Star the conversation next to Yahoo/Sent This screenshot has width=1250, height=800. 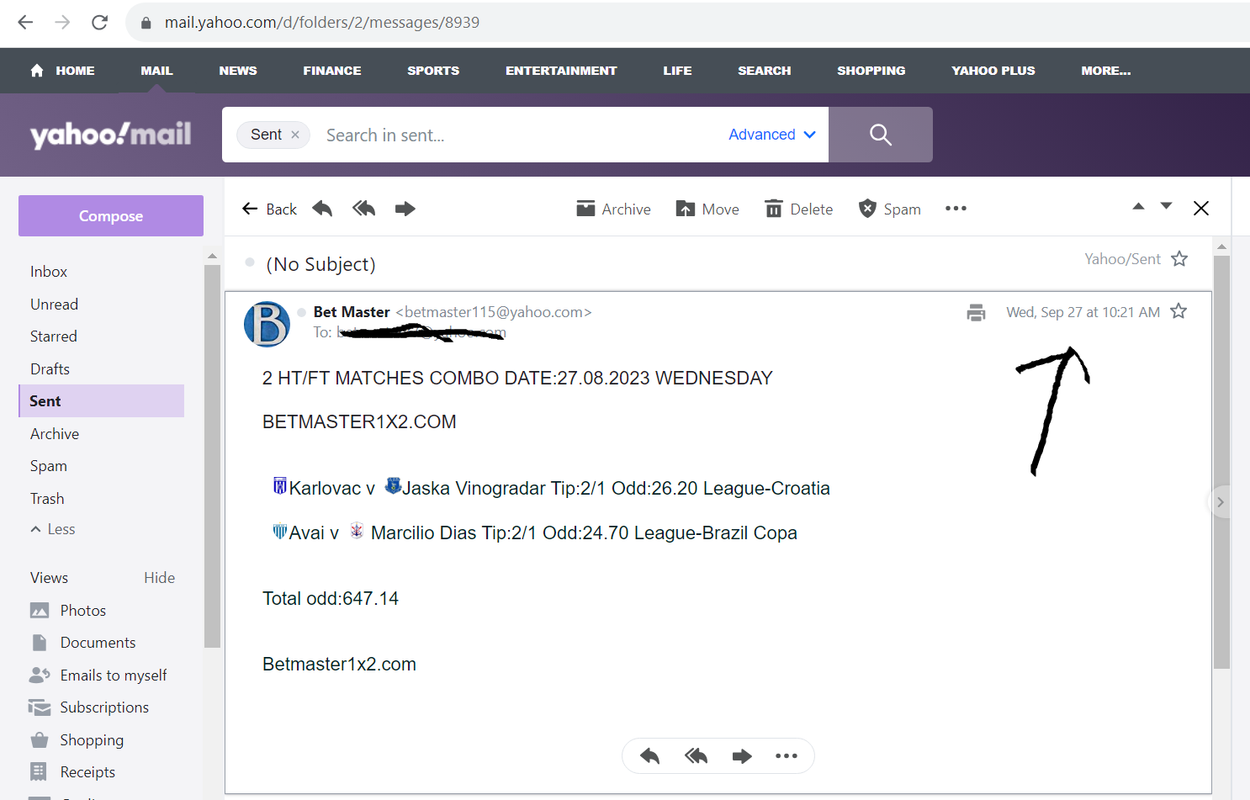[x=1179, y=259]
